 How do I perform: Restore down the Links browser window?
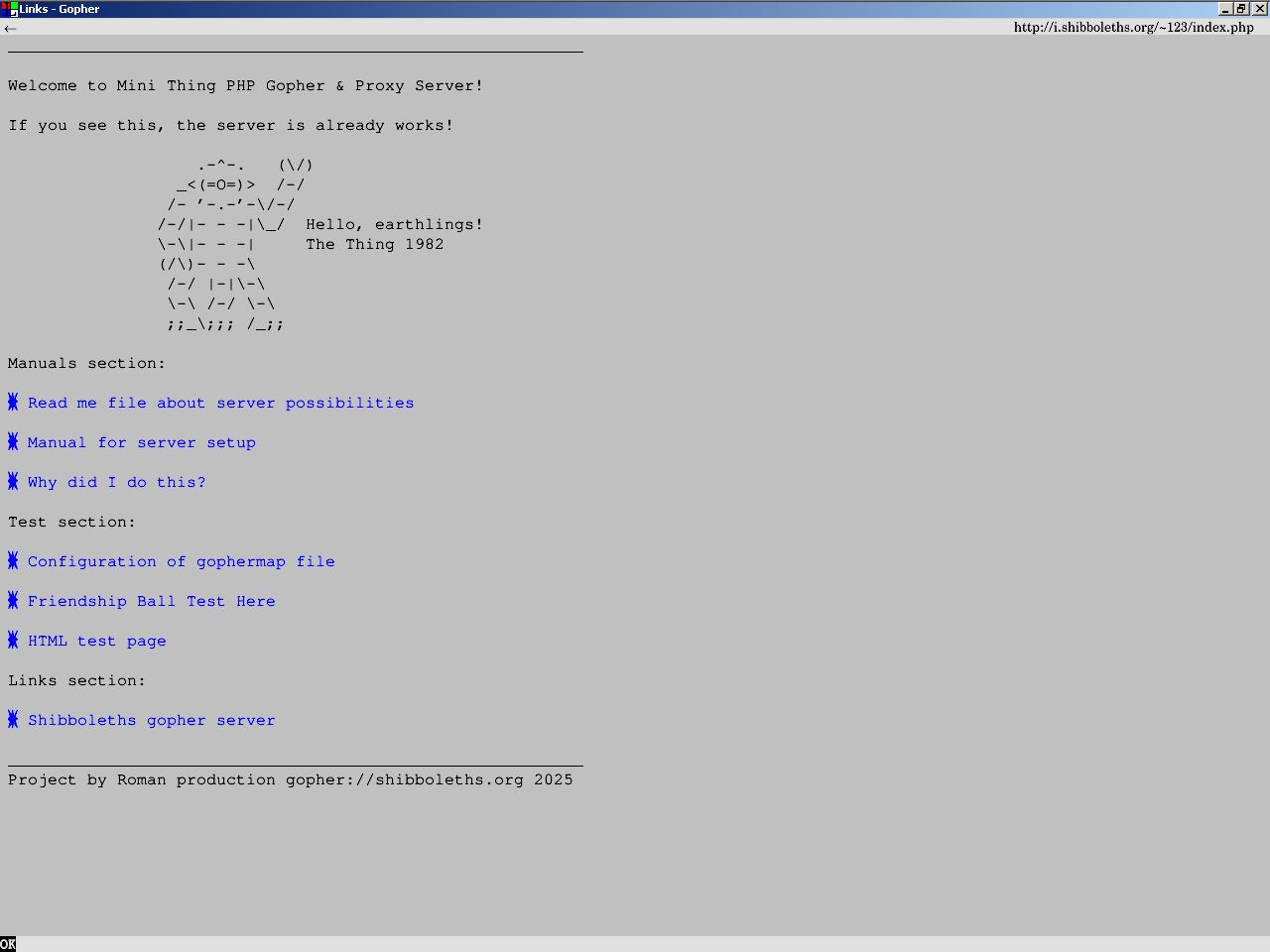pos(1241,9)
